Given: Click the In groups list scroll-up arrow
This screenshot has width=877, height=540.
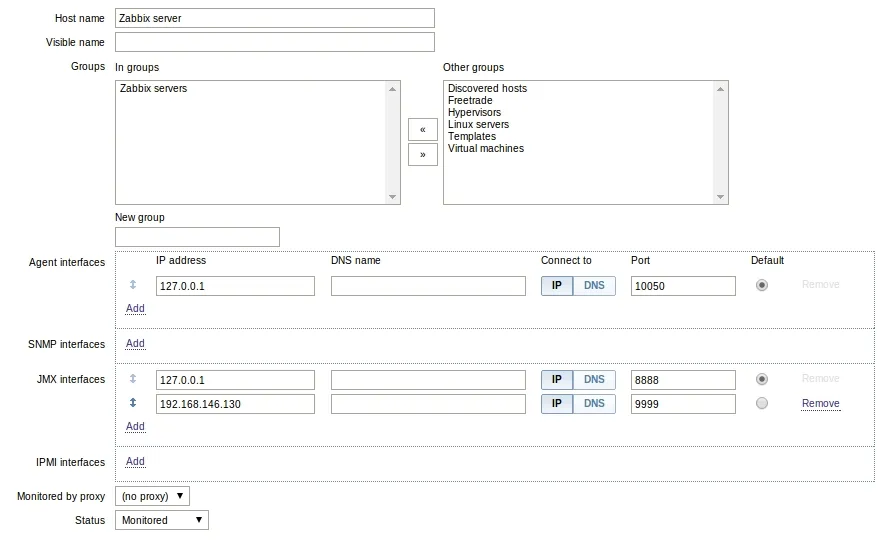Looking at the screenshot, I should point(392,90).
